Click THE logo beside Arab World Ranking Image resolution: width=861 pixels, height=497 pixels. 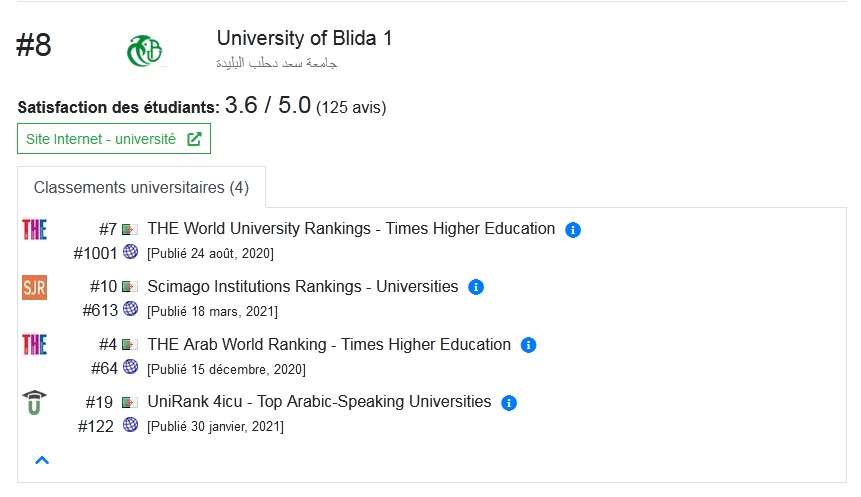[35, 345]
